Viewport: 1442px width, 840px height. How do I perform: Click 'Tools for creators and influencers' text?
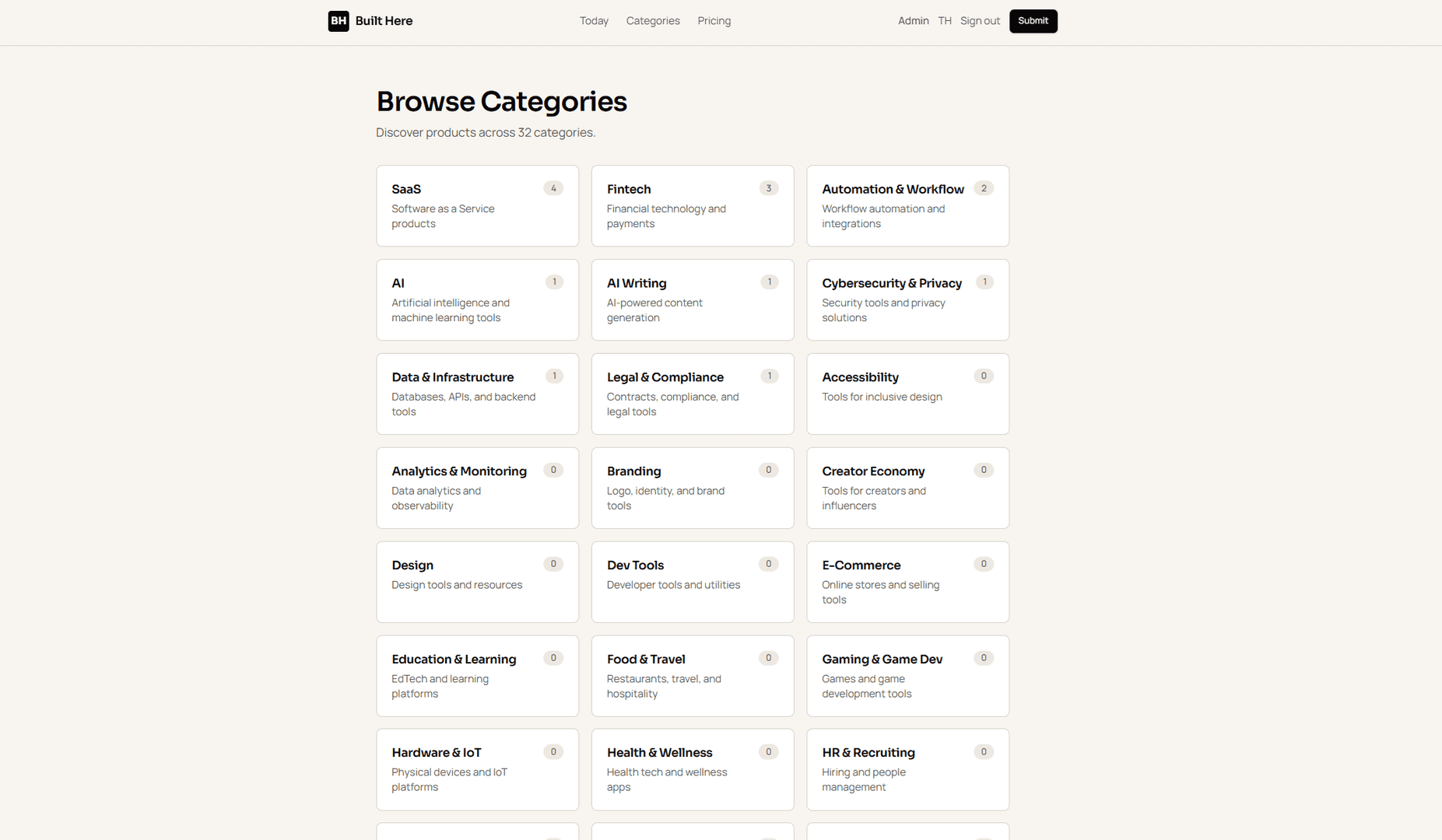coord(874,499)
